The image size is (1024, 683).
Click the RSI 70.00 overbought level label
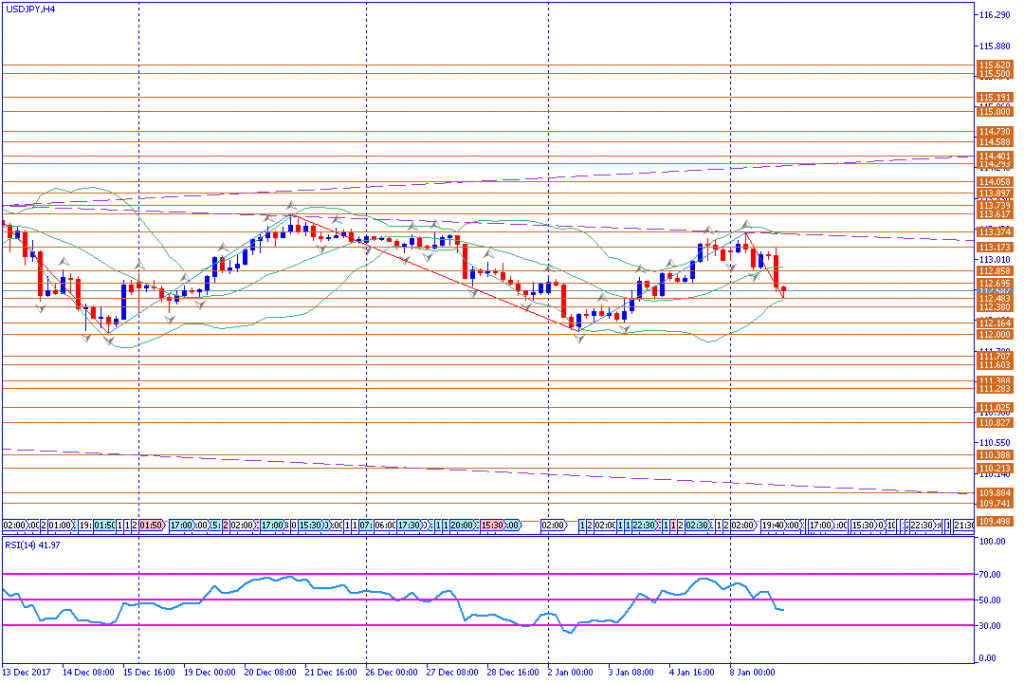(x=990, y=575)
